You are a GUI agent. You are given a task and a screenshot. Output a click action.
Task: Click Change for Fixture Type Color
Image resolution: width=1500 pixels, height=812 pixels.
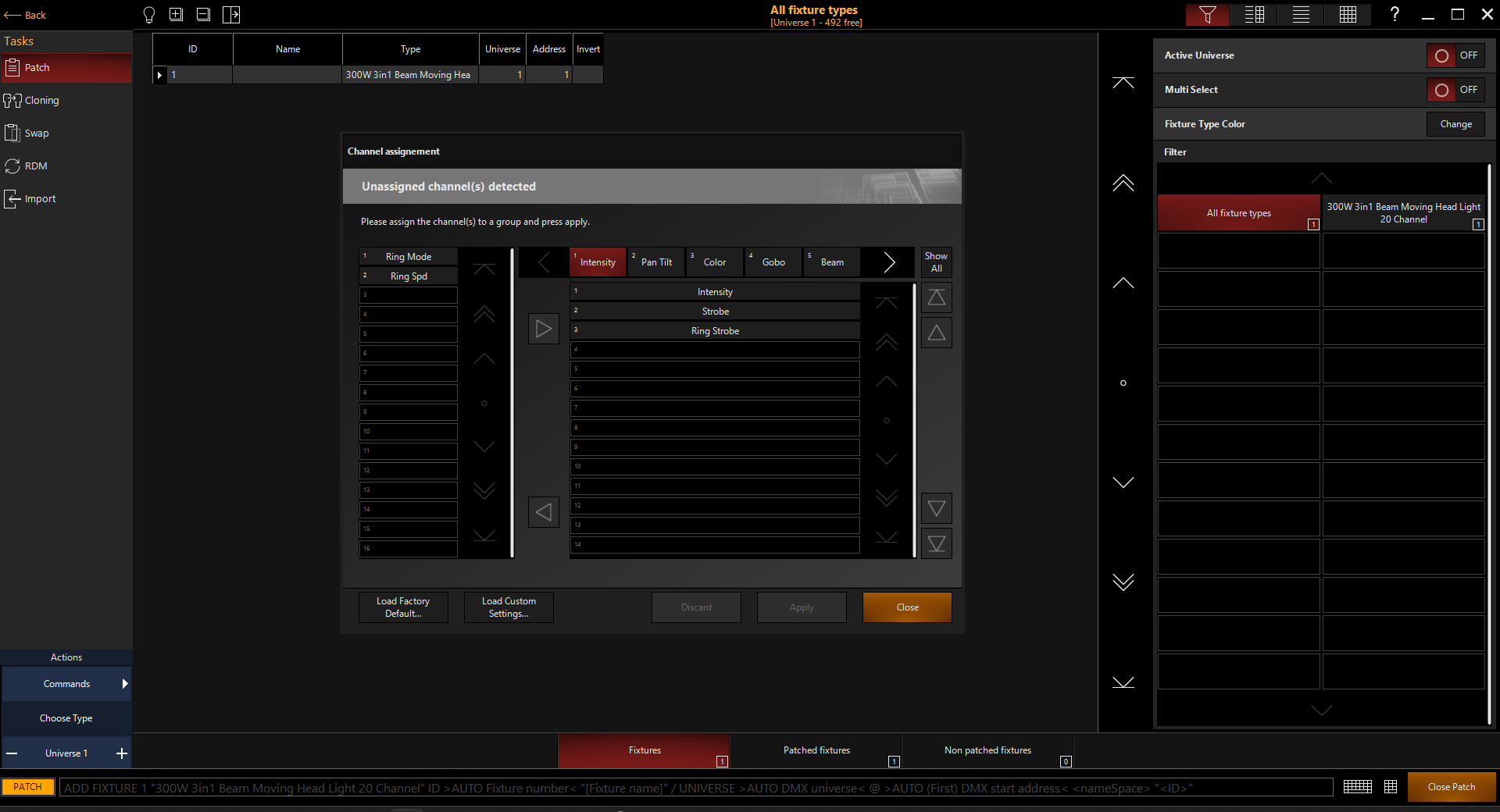[1455, 124]
